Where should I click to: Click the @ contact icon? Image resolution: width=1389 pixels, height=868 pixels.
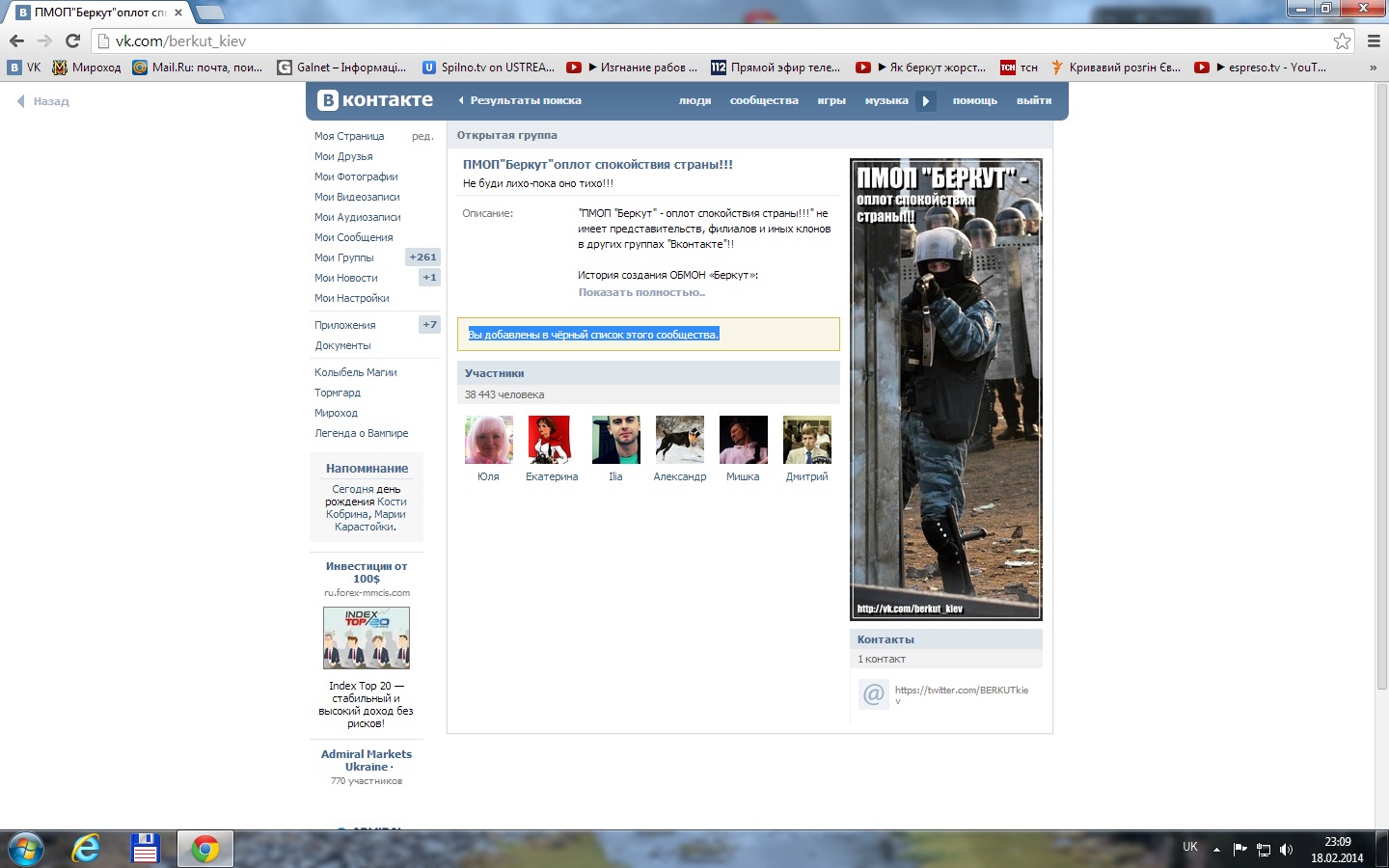click(x=873, y=694)
